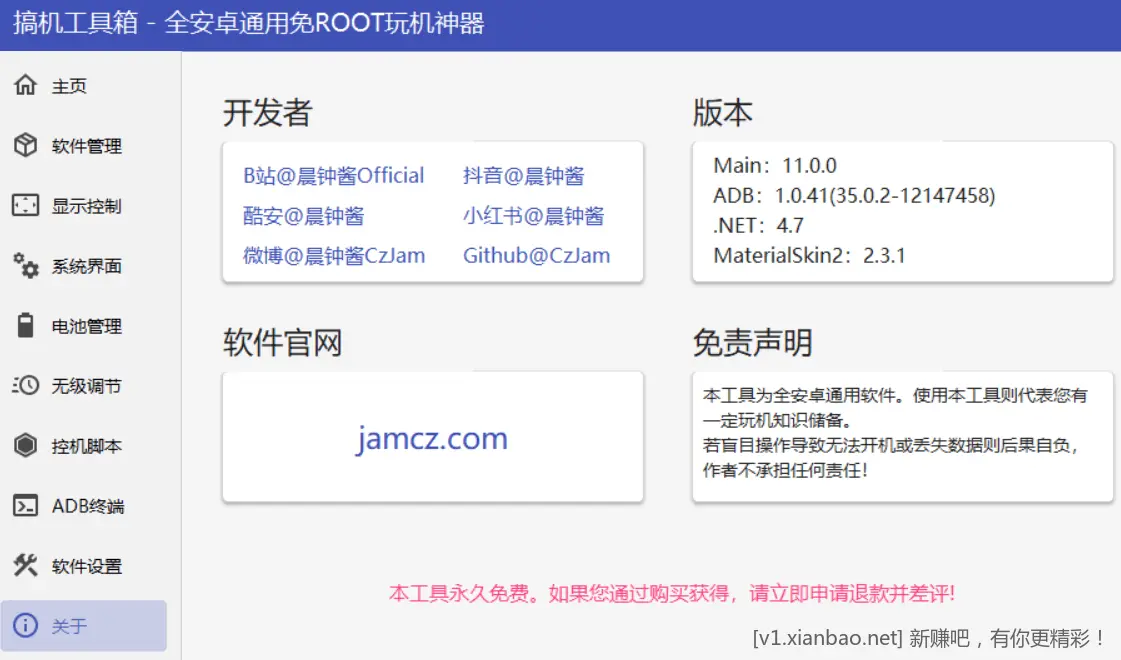This screenshot has height=660, width=1121.
Task: Open the Github@CzJam link
Action: point(536,256)
